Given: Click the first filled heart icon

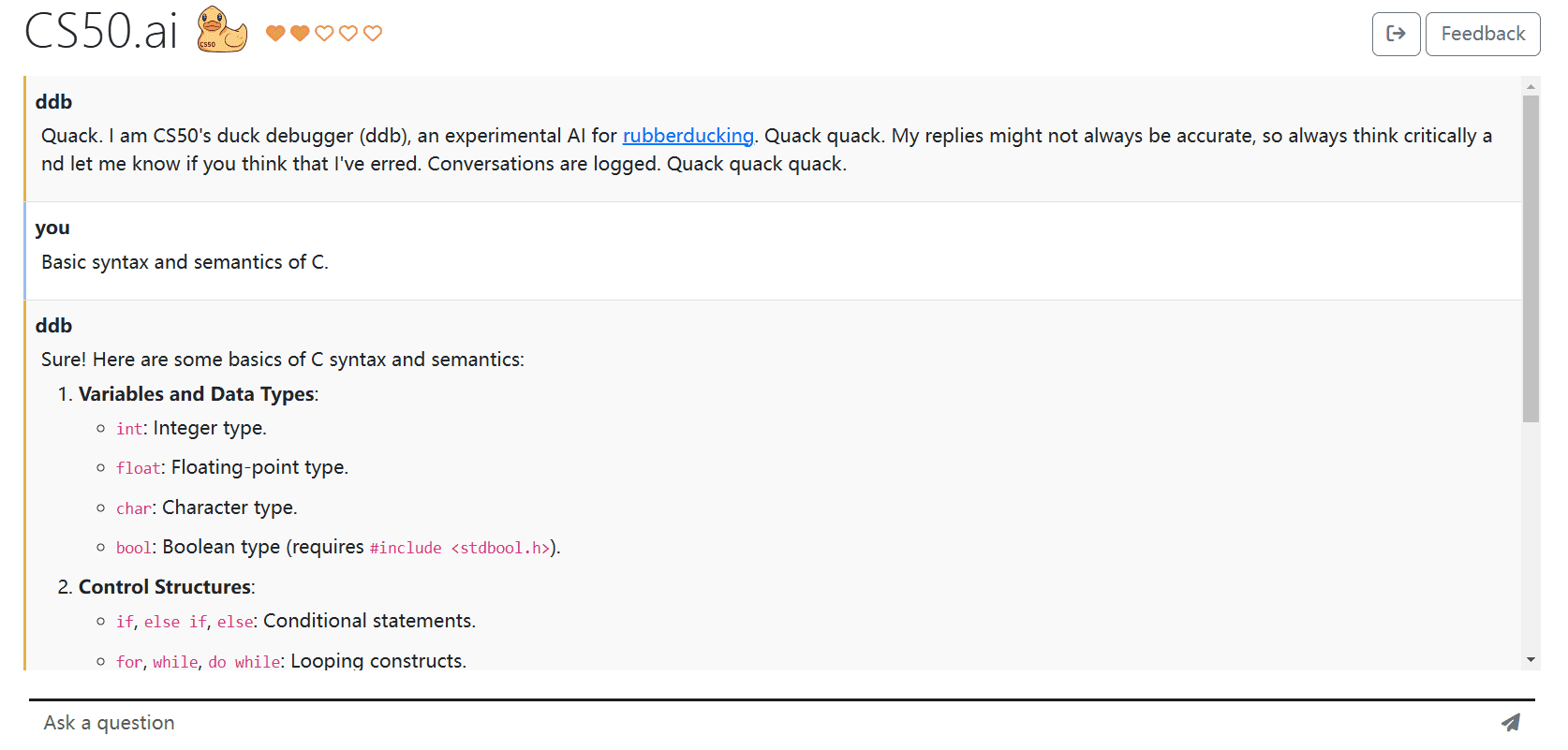Looking at the screenshot, I should [275, 34].
